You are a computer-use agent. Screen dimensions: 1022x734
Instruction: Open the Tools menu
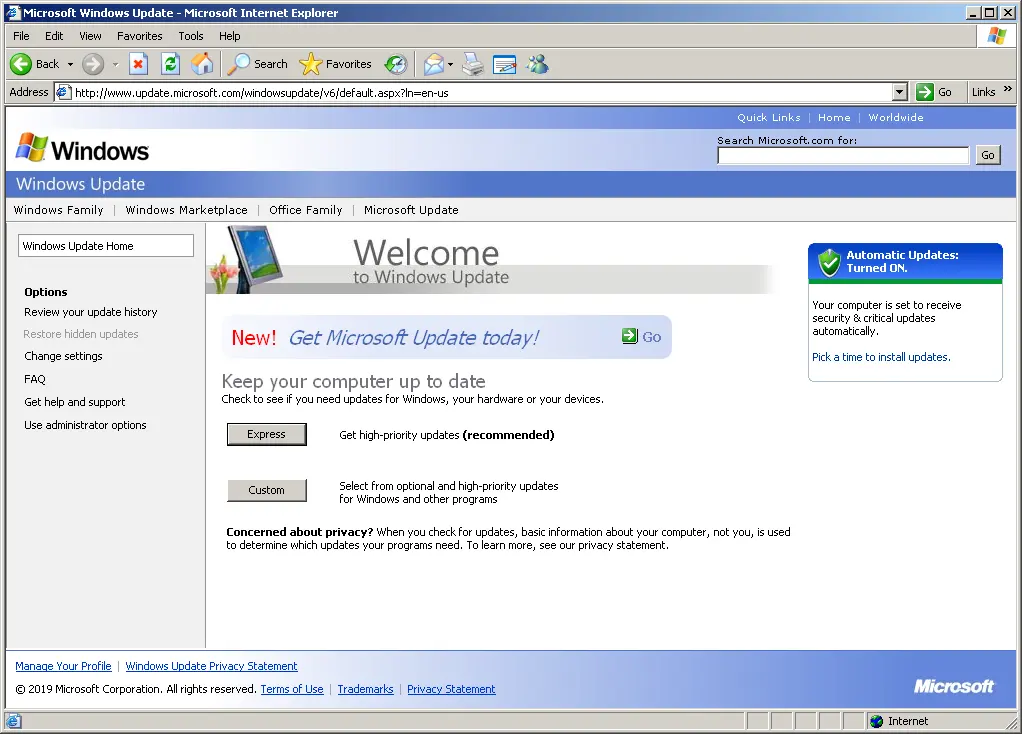191,36
